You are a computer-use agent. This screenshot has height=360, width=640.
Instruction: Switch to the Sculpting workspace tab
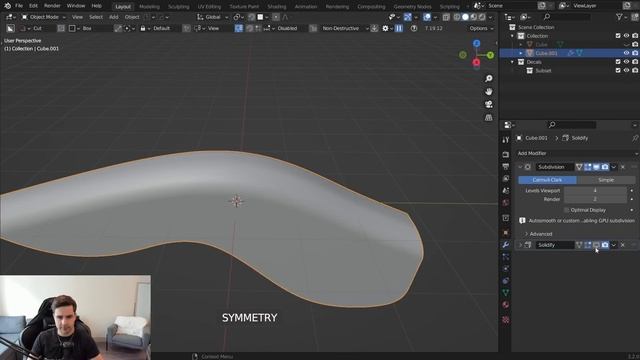(x=178, y=7)
